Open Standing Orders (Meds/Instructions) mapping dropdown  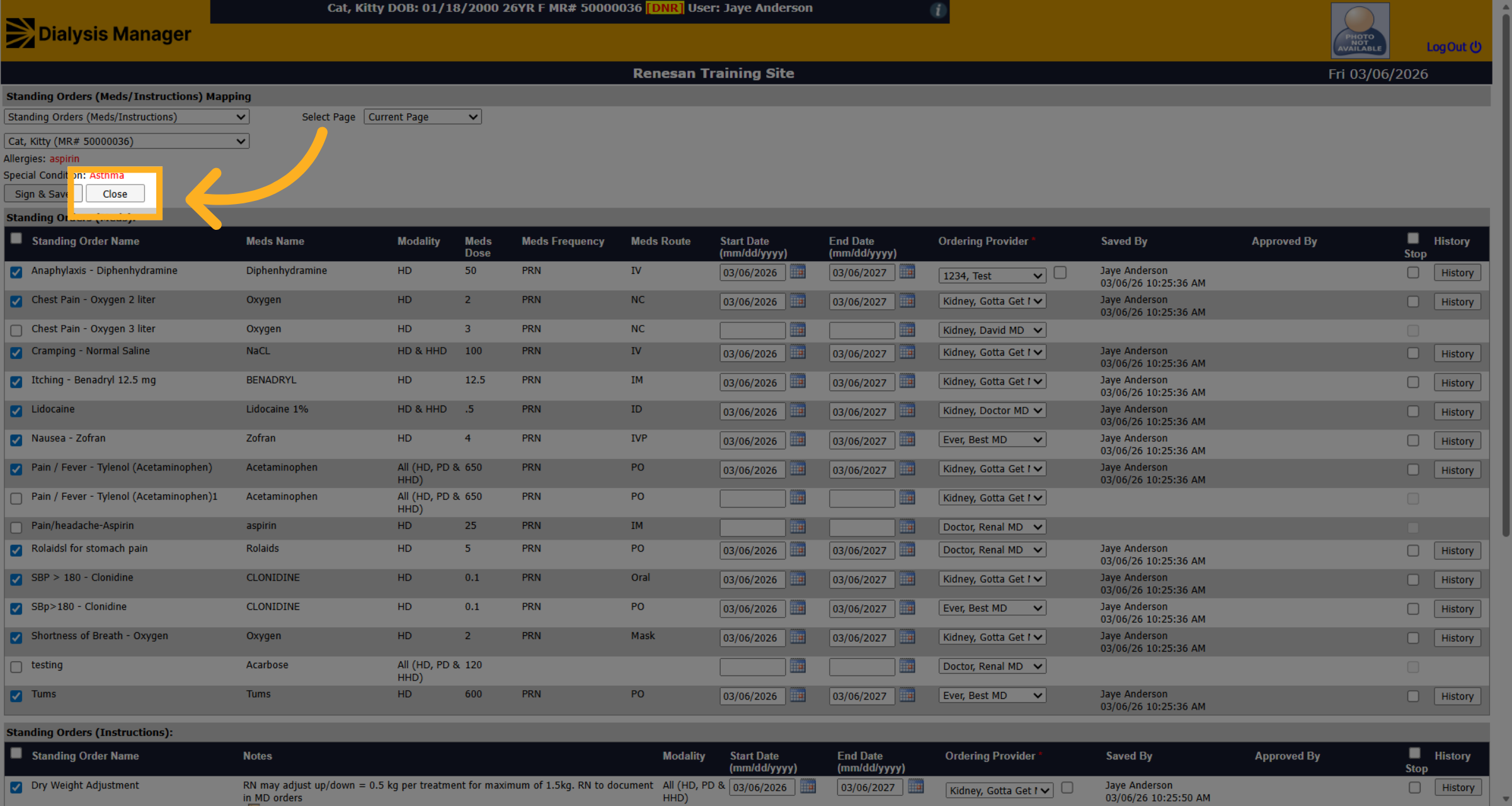(127, 116)
